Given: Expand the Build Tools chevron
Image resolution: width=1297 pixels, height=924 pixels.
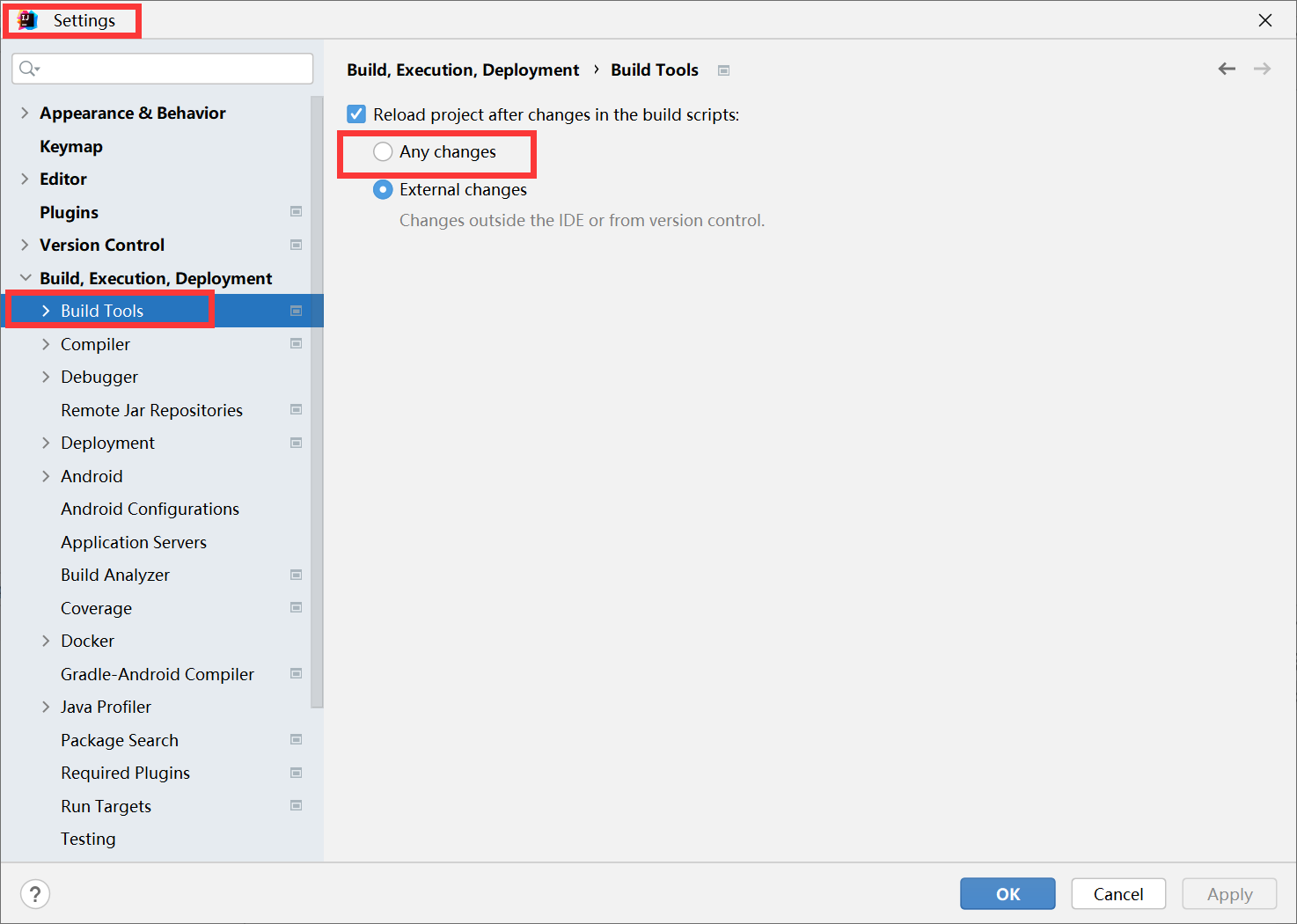Looking at the screenshot, I should coord(46,311).
